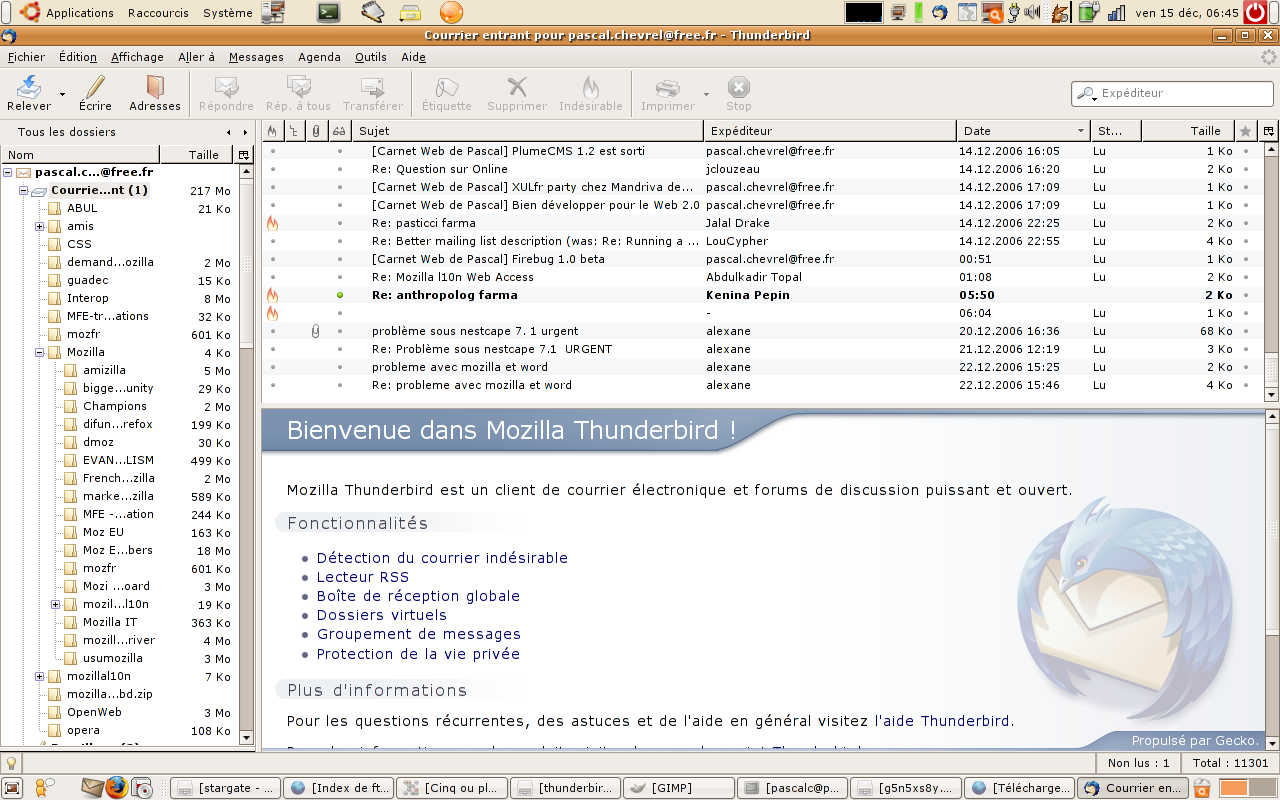This screenshot has height=800, width=1280.
Task: Sort messages by Sujet column
Action: coord(528,131)
